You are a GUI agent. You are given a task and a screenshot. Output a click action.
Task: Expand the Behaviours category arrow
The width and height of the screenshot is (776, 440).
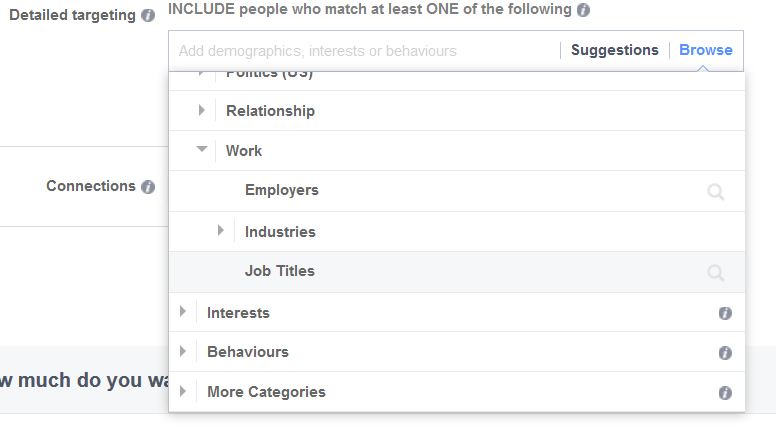tap(183, 352)
